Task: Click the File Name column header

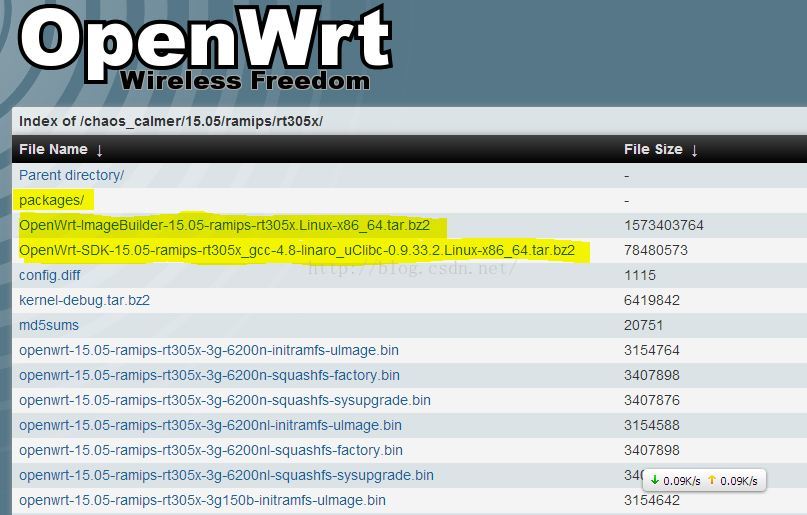Action: [x=54, y=149]
